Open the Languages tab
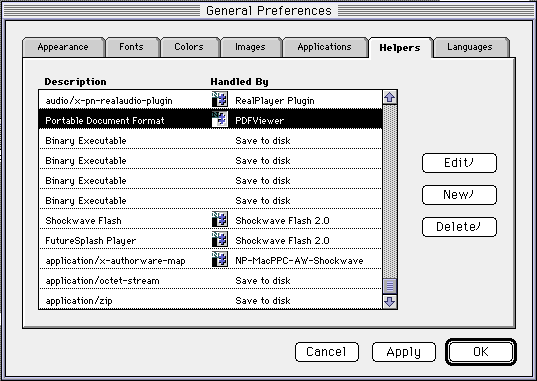The image size is (537, 381). [x=470, y=47]
